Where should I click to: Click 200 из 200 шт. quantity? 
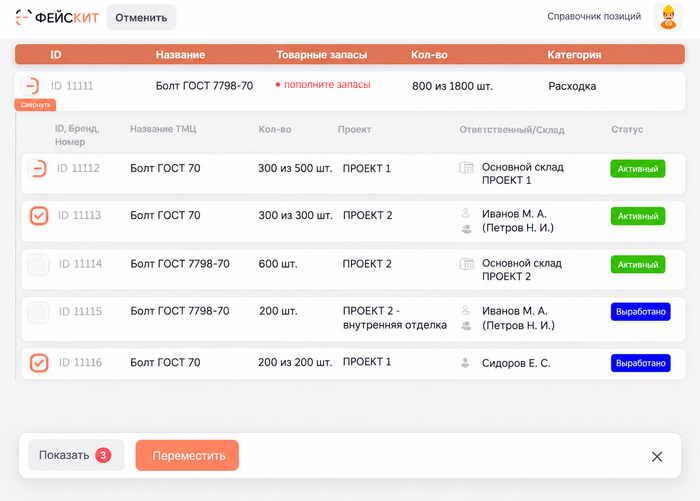(x=295, y=362)
